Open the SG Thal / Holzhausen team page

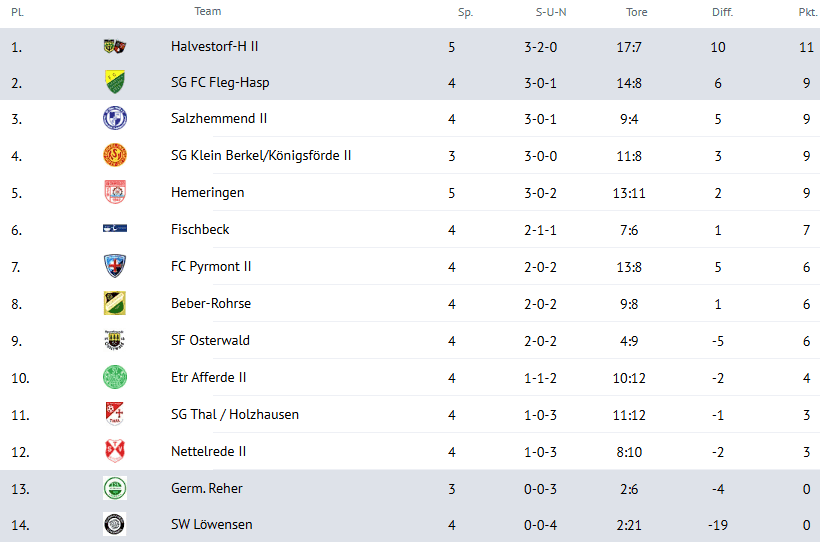235,414
